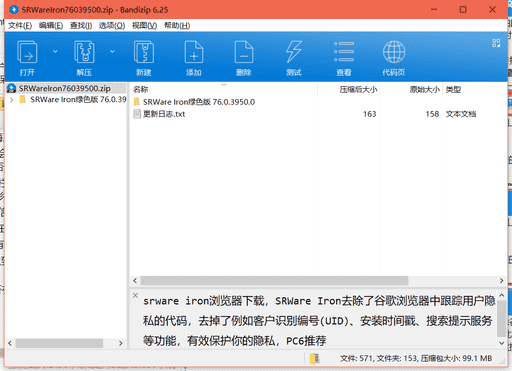
Task: Open the 查找(I) menu
Action: click(x=81, y=26)
